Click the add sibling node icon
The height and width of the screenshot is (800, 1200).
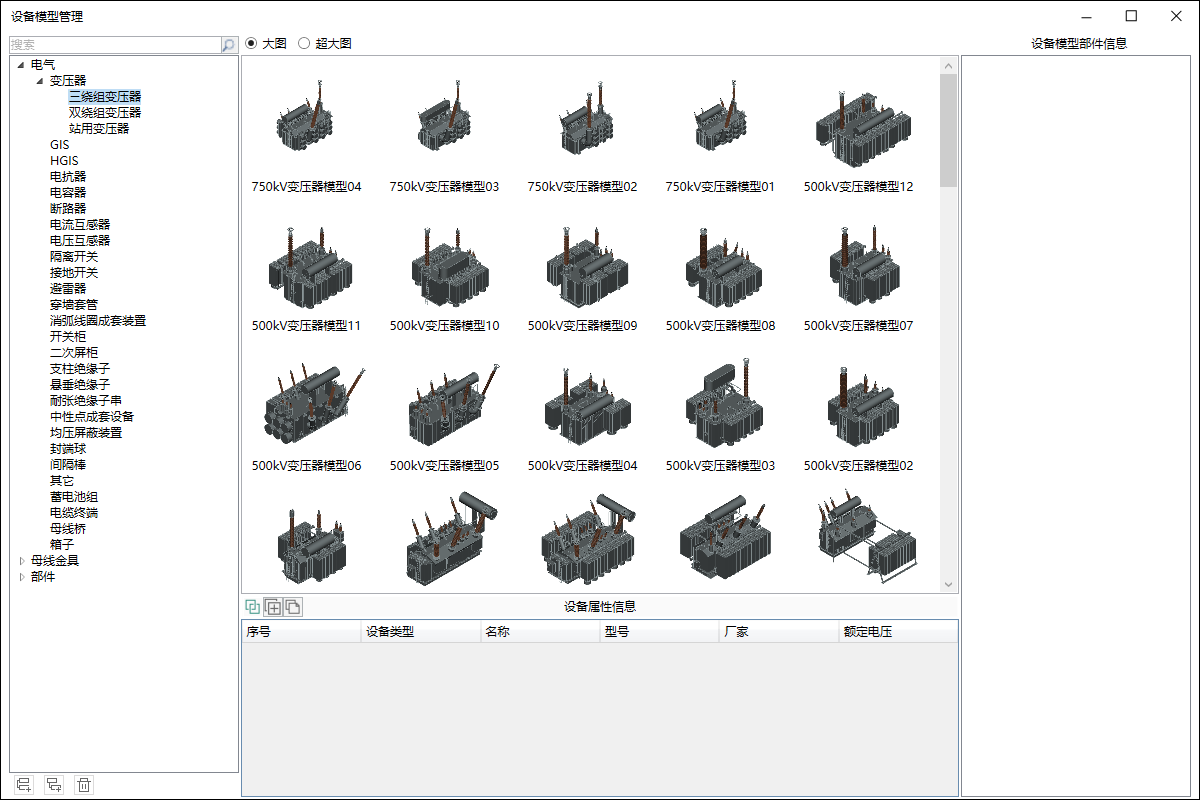24,786
